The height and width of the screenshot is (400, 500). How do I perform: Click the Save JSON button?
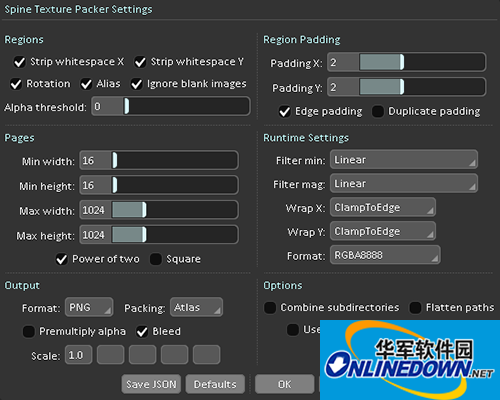[x=151, y=384]
